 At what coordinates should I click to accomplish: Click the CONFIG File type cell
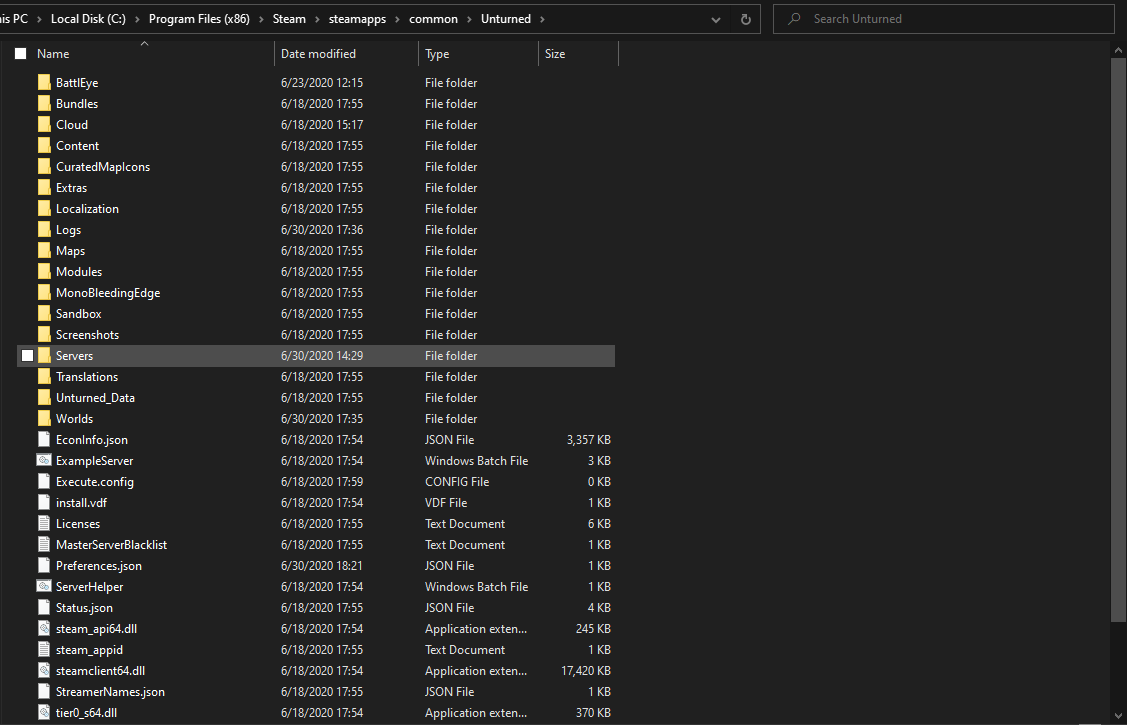tap(456, 481)
